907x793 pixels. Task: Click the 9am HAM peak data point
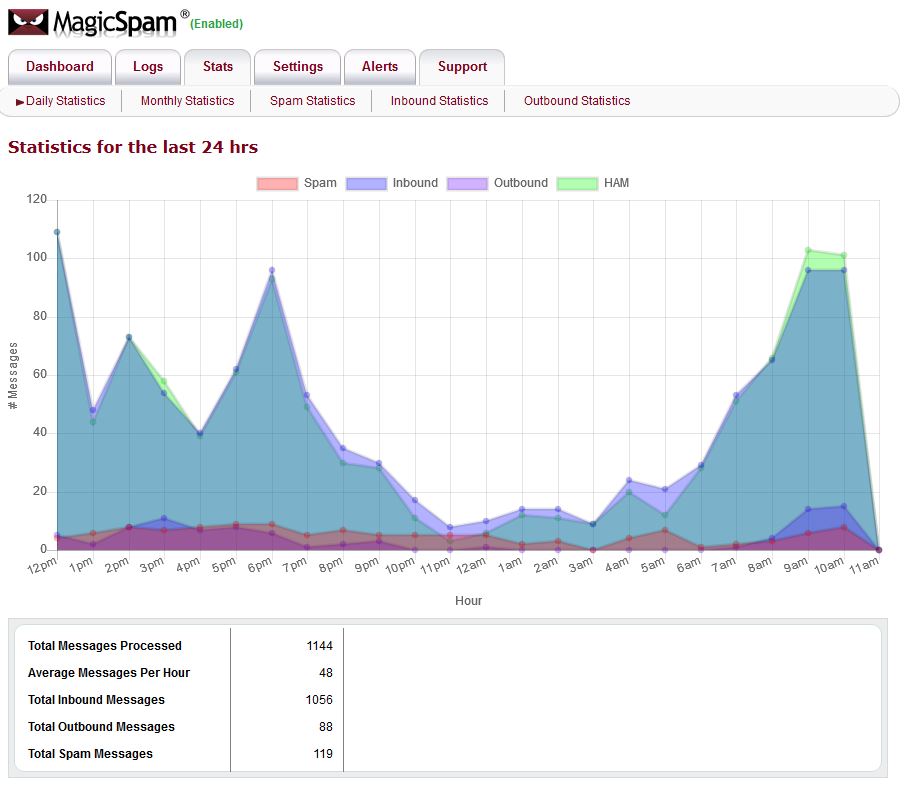[808, 250]
